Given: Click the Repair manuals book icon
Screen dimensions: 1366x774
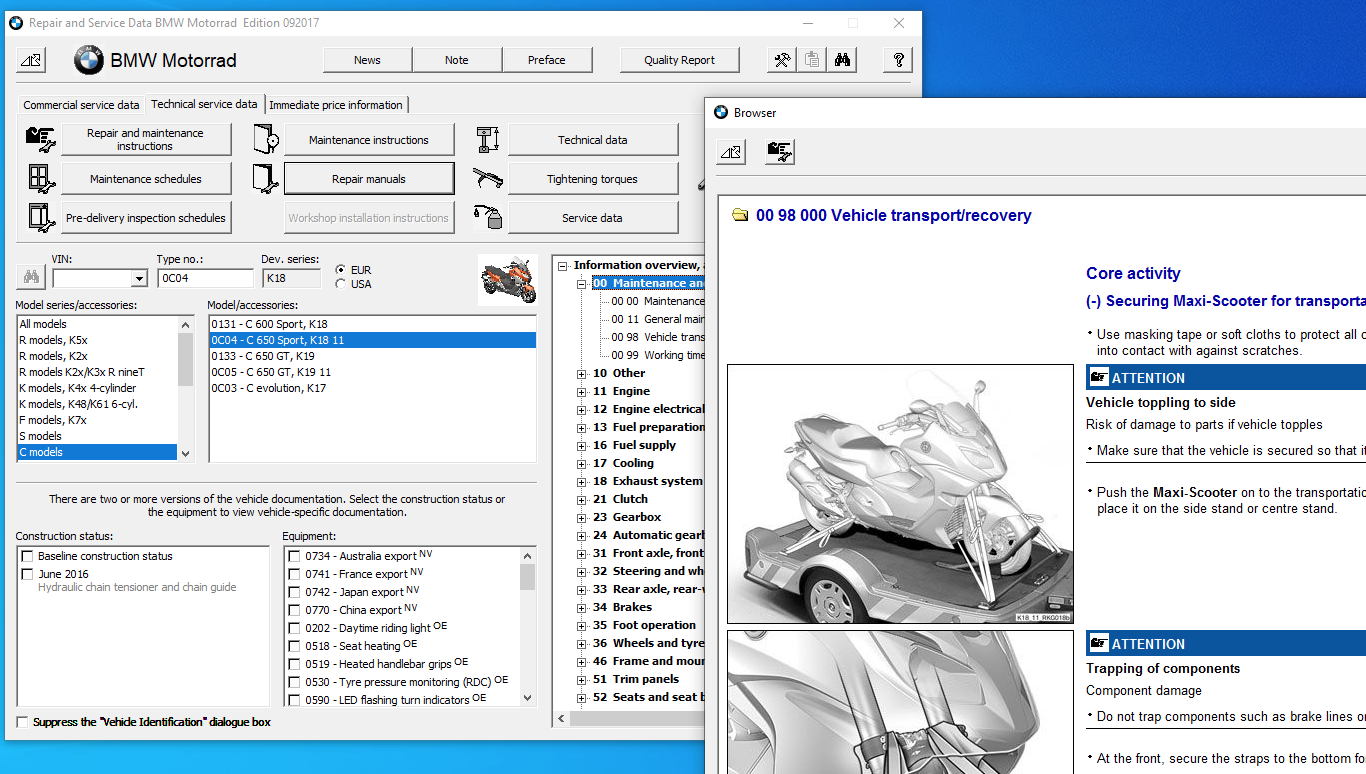Looking at the screenshot, I should 265,179.
